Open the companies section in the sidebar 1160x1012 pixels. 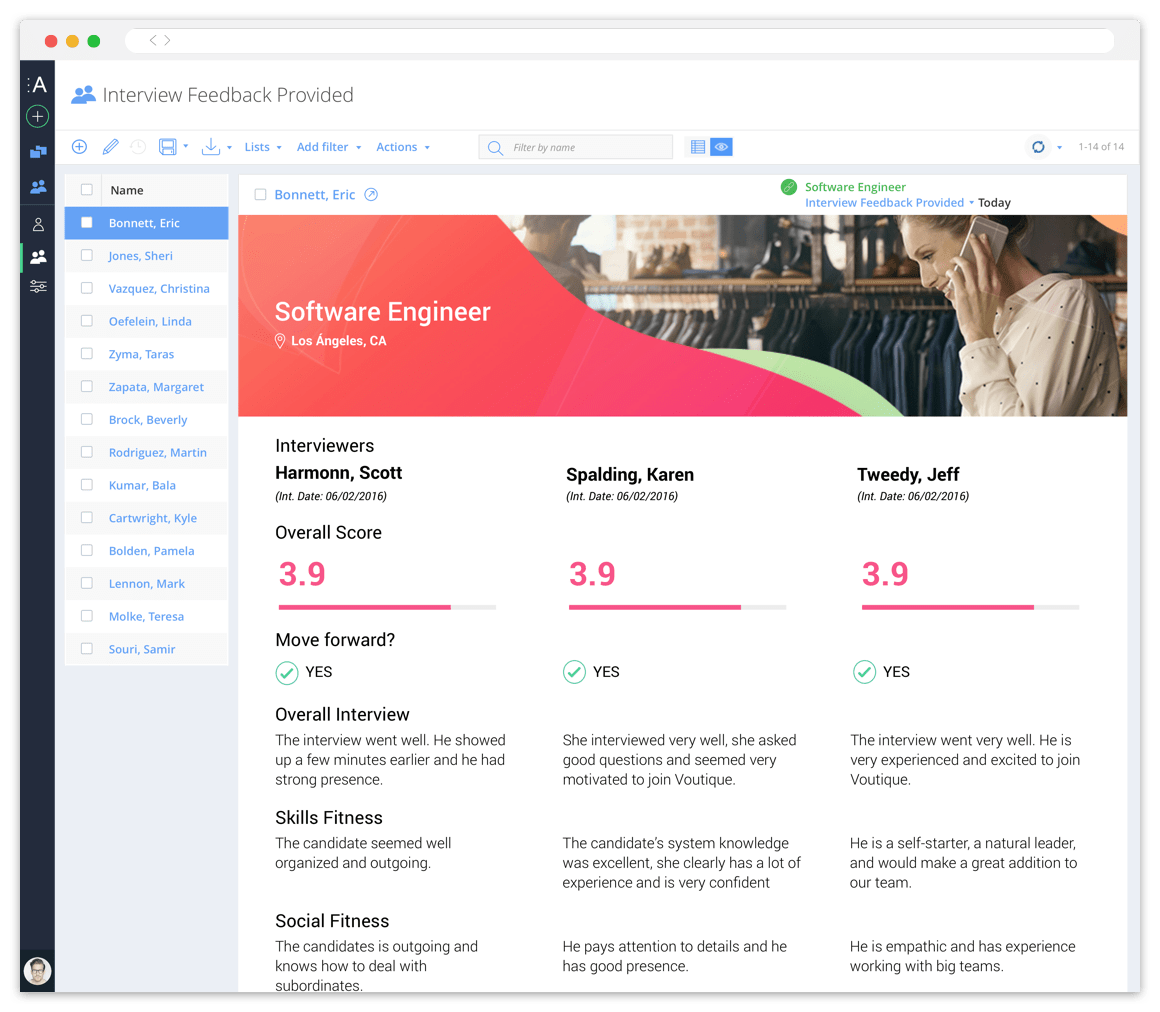tap(37, 152)
